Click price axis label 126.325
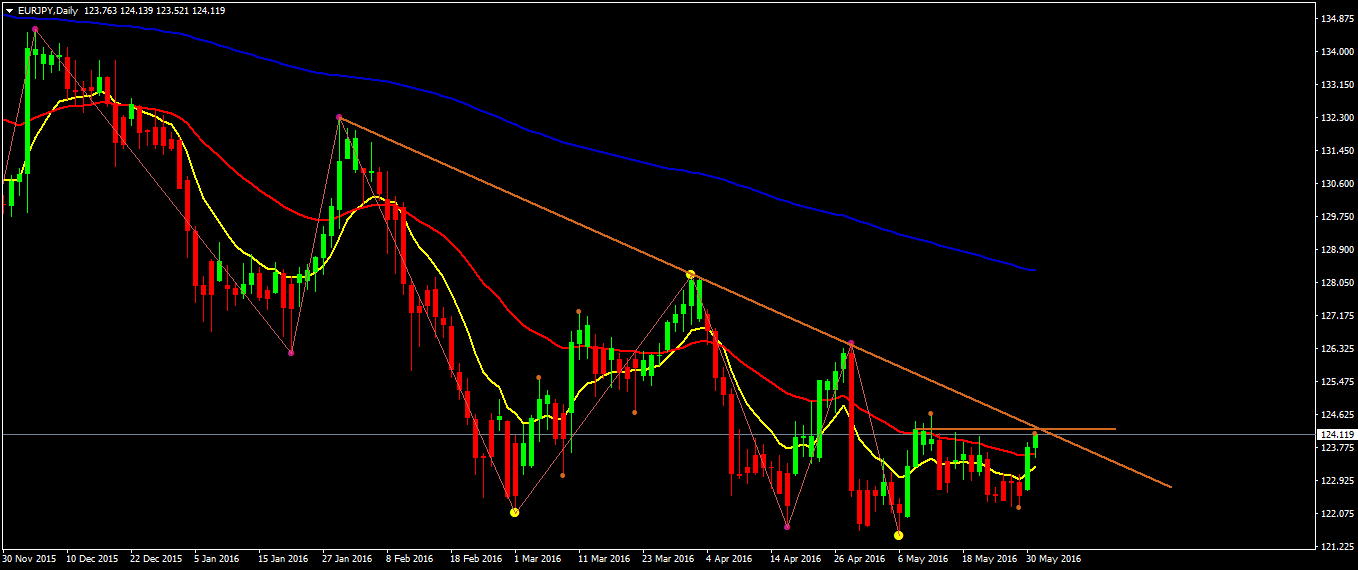The image size is (1358, 570). 1337,349
